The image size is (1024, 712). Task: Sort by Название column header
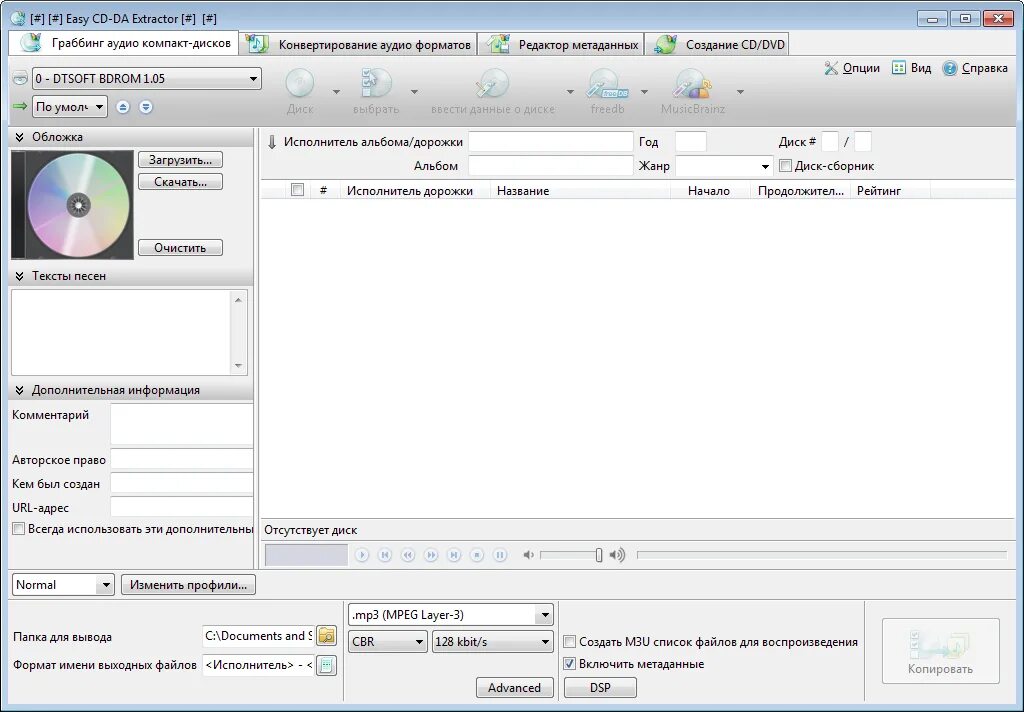[x=580, y=191]
